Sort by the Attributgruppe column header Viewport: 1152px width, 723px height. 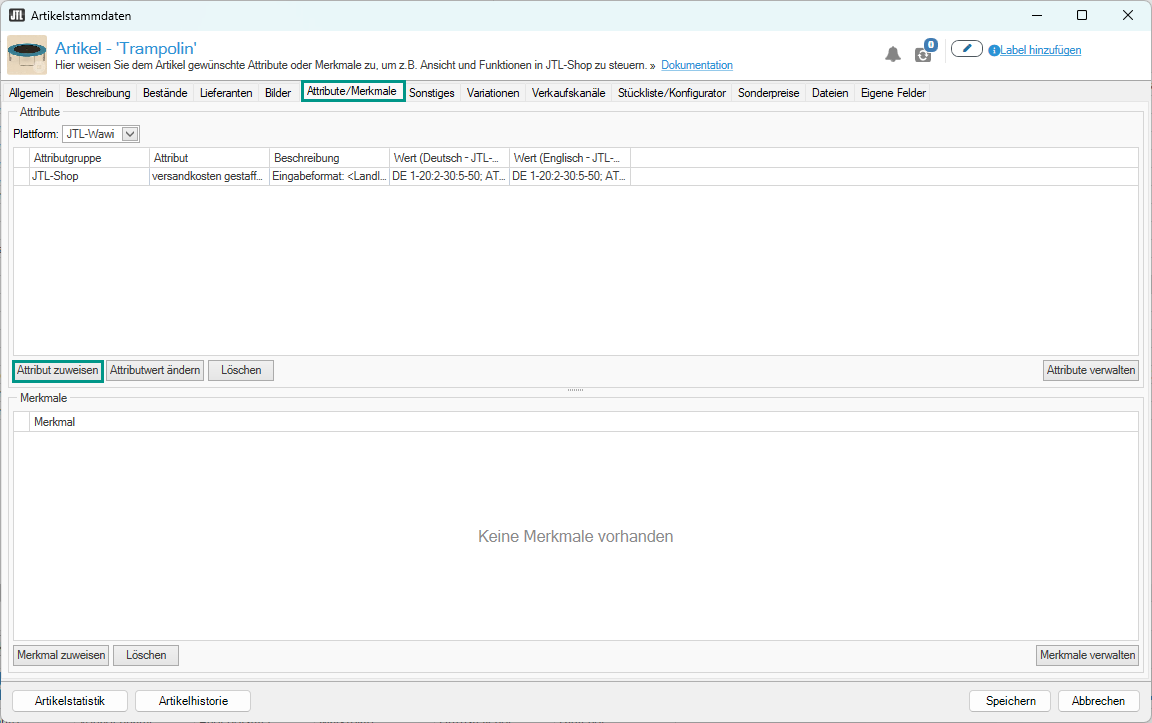click(90, 158)
